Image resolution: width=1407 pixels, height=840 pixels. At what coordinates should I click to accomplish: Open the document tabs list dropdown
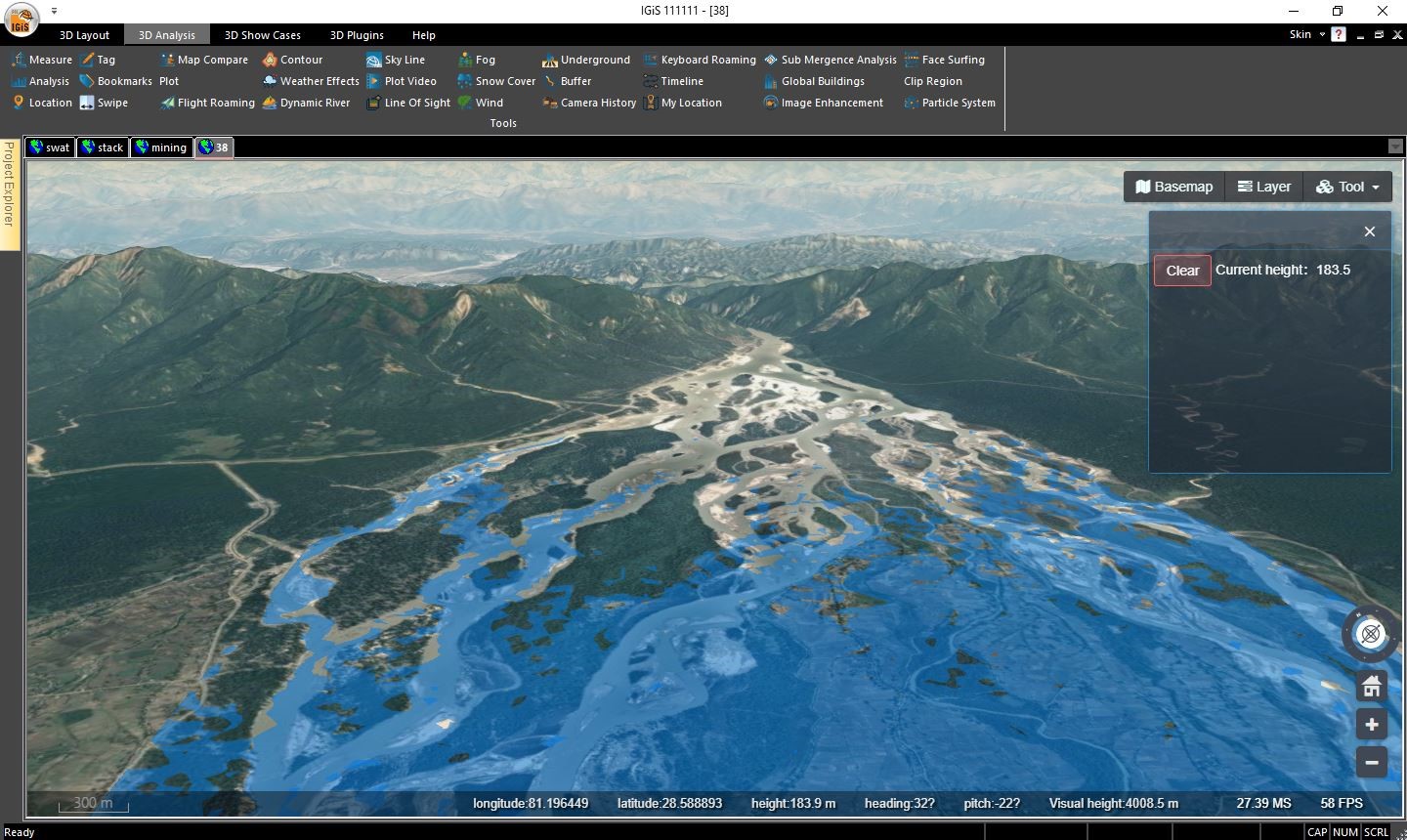(1395, 147)
